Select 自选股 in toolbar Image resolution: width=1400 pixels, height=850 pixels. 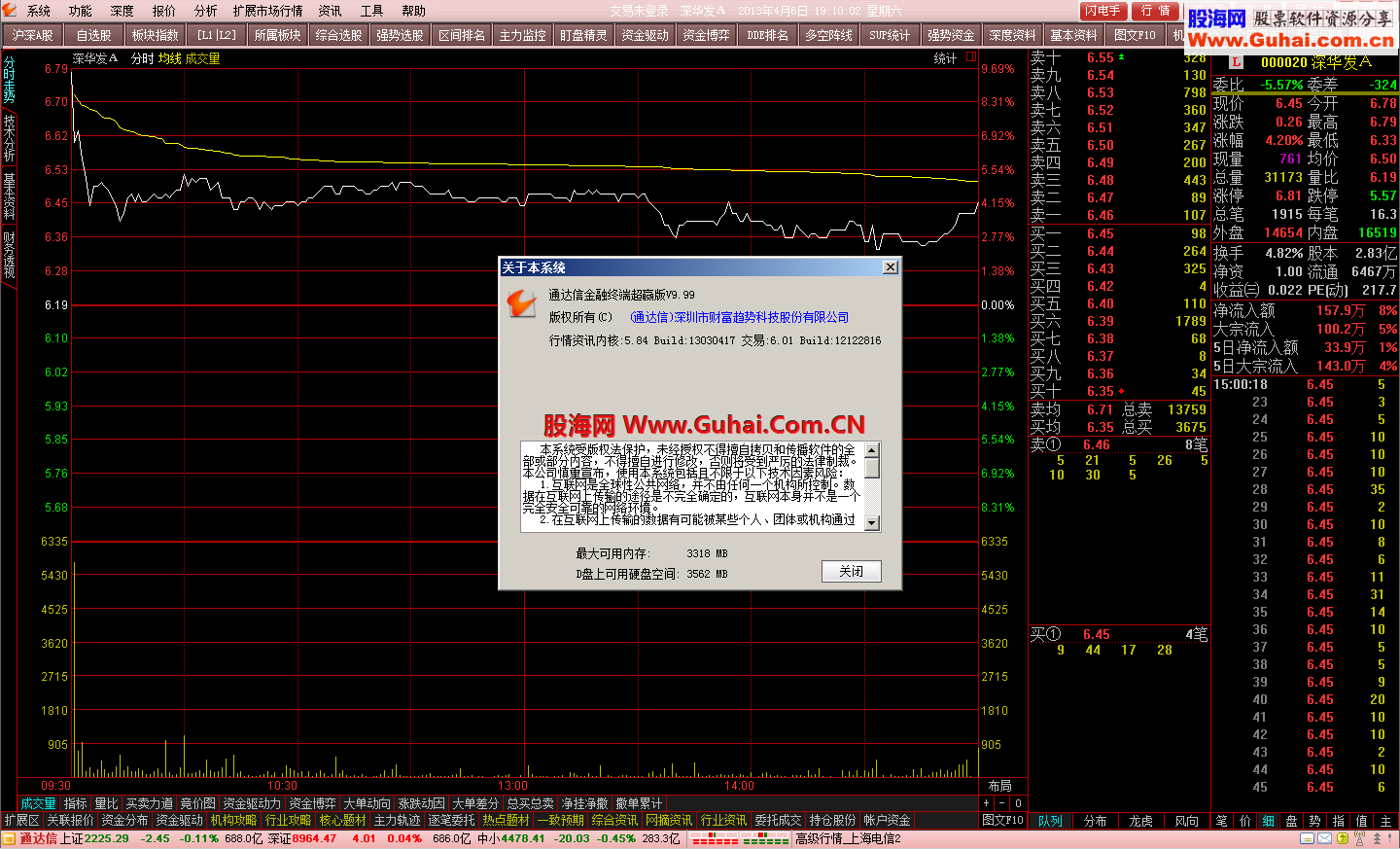94,35
